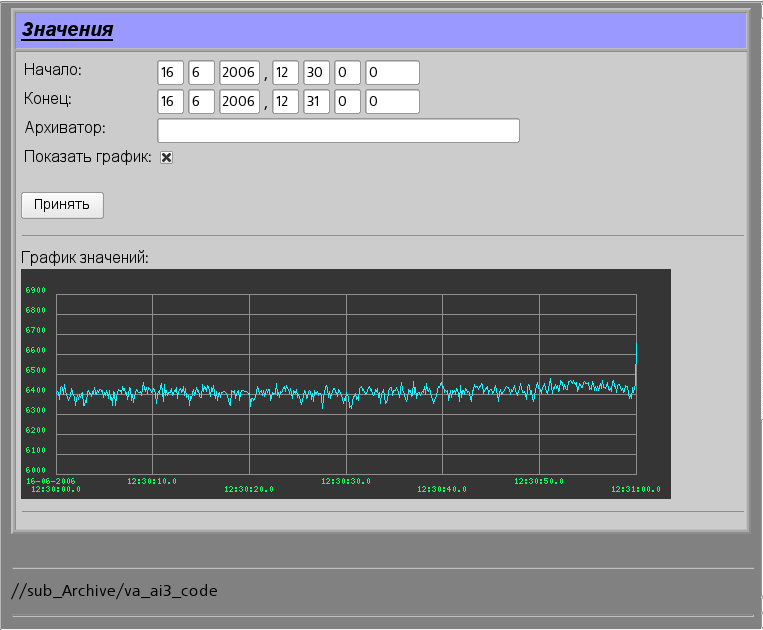763x630 pixels.
Task: Select the Конец minute field showing 31
Action: tap(316, 102)
